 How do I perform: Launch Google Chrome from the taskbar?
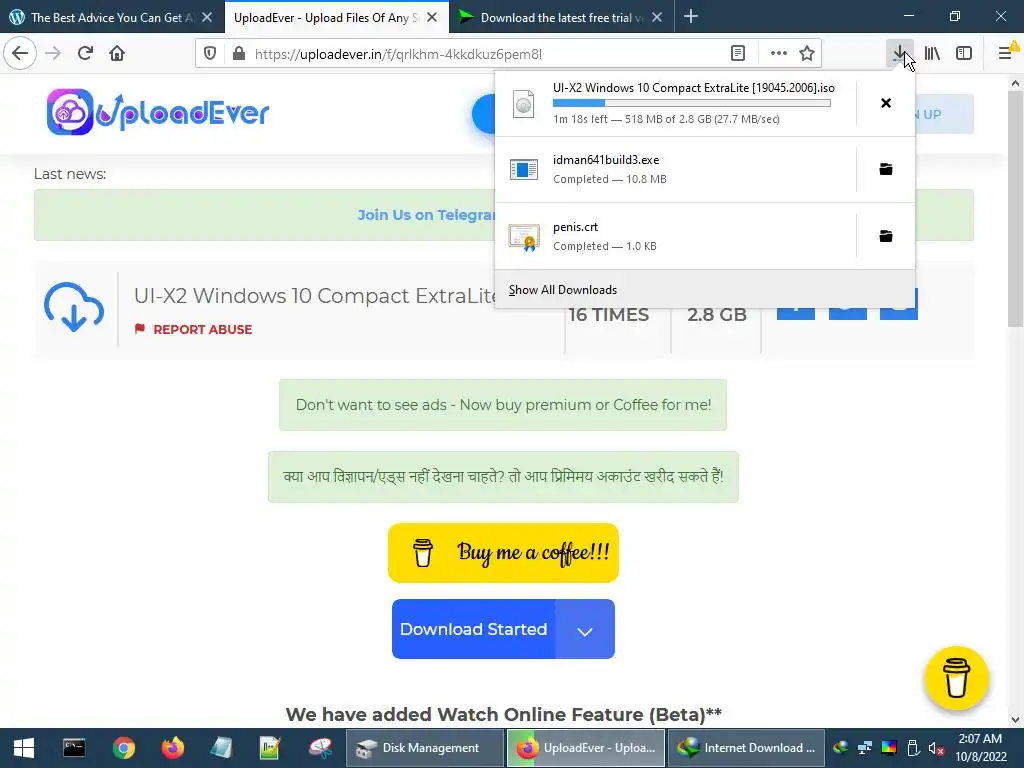pyautogui.click(x=123, y=748)
